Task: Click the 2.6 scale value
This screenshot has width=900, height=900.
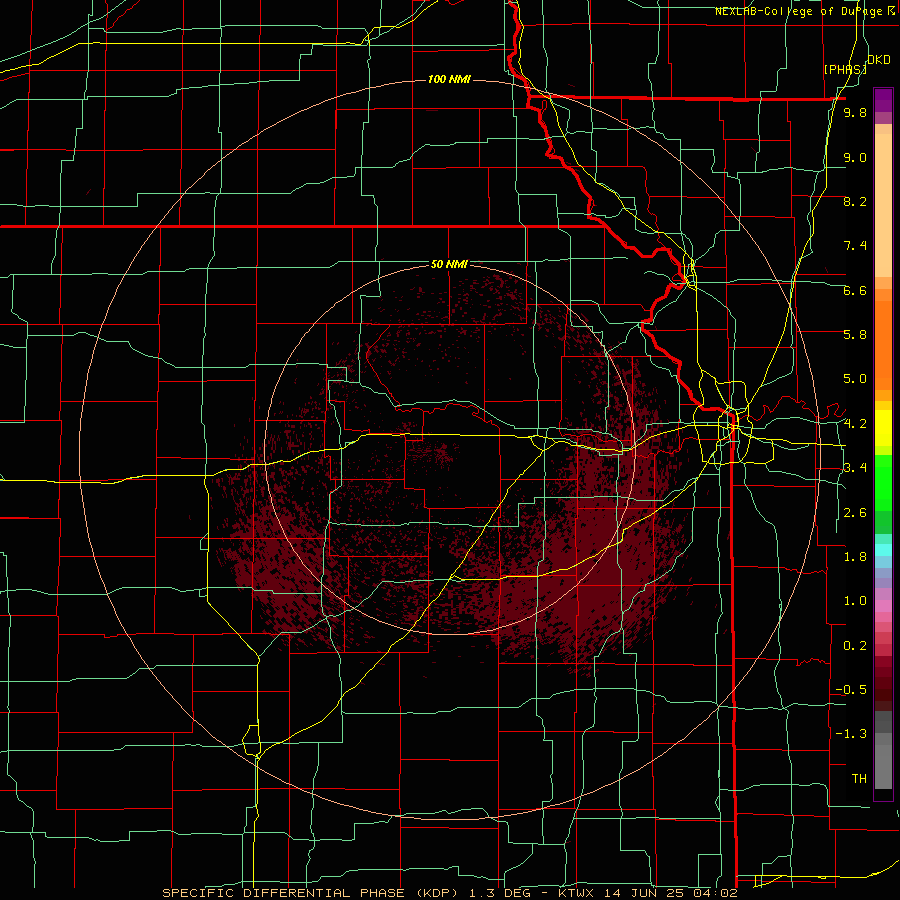Action: click(855, 513)
